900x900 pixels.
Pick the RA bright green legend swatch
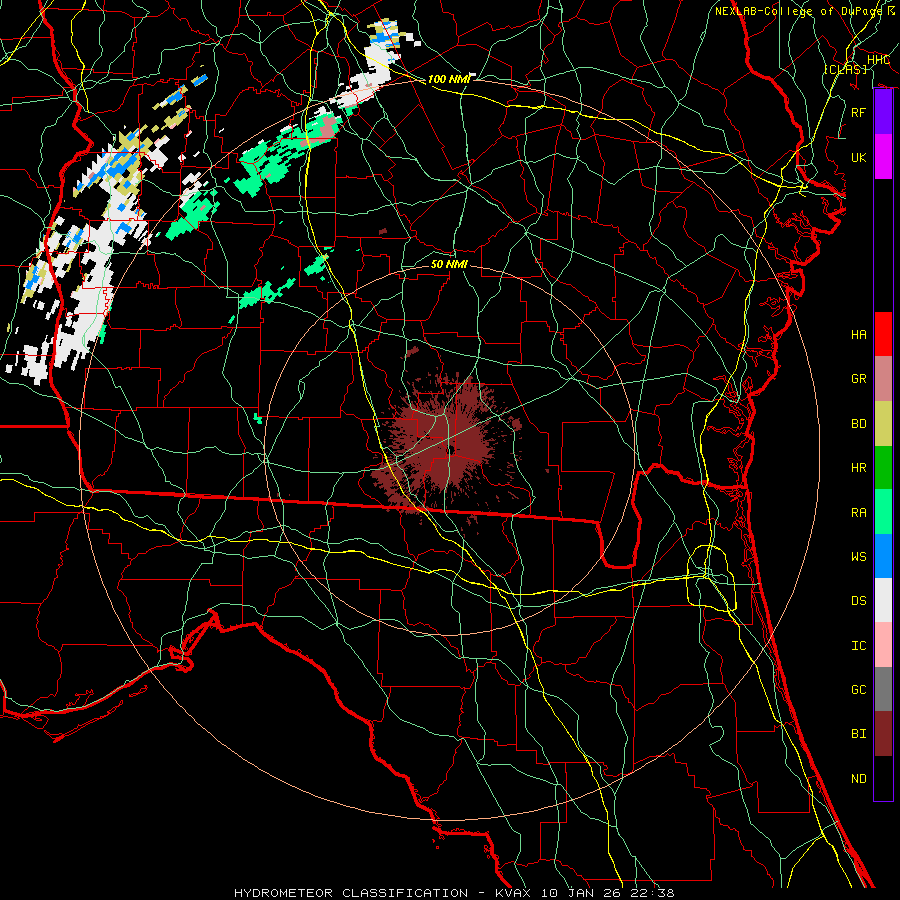point(883,512)
